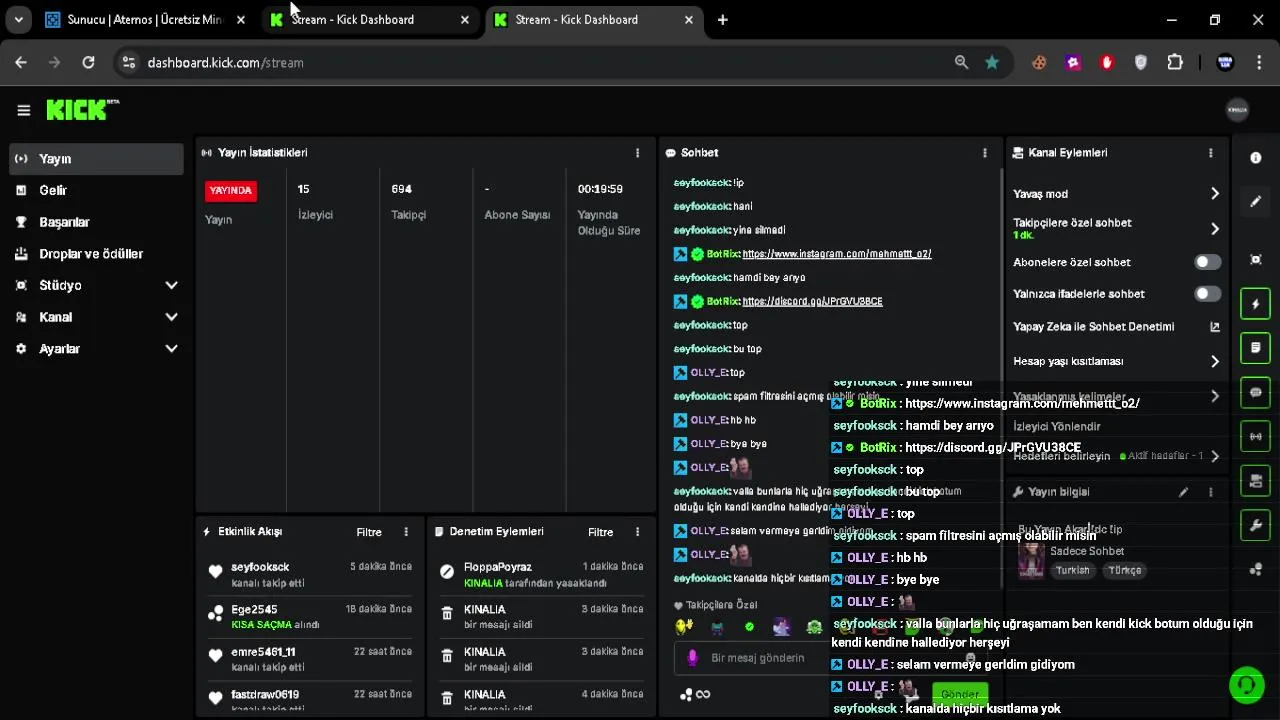1280x720 pixels.
Task: Open the instagram.com/mehmettt_o2 chat link
Action: point(837,254)
